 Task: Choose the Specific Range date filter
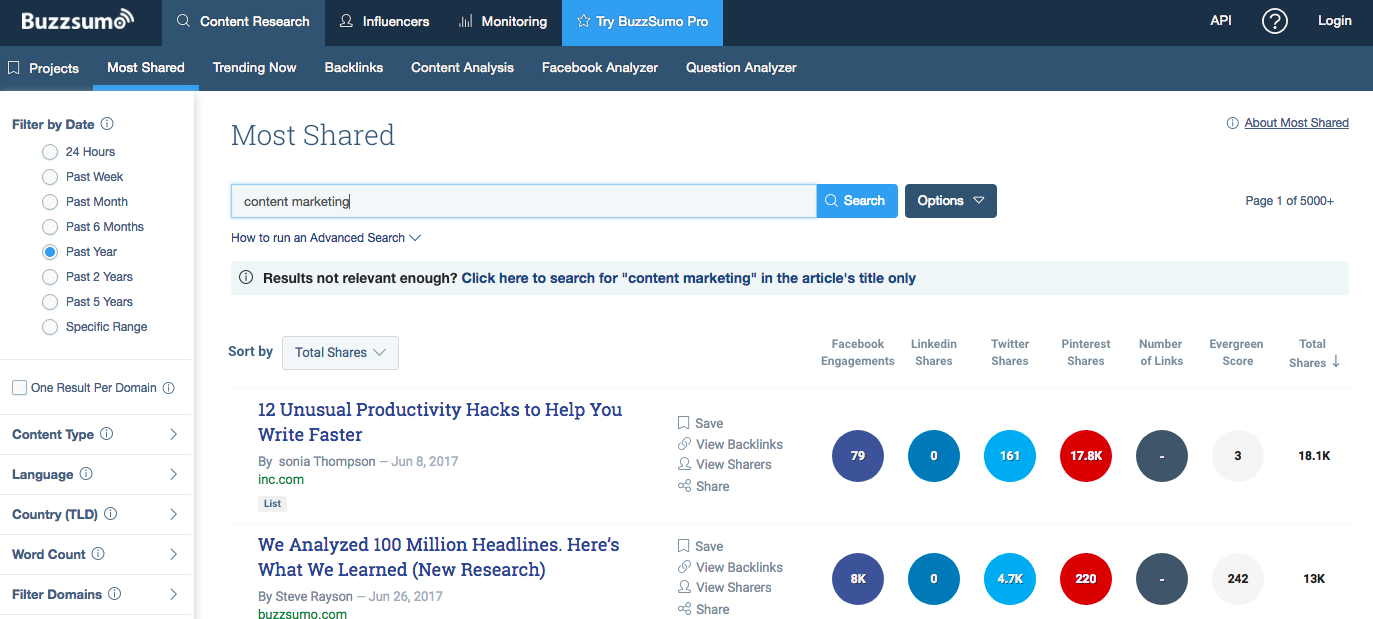click(50, 327)
